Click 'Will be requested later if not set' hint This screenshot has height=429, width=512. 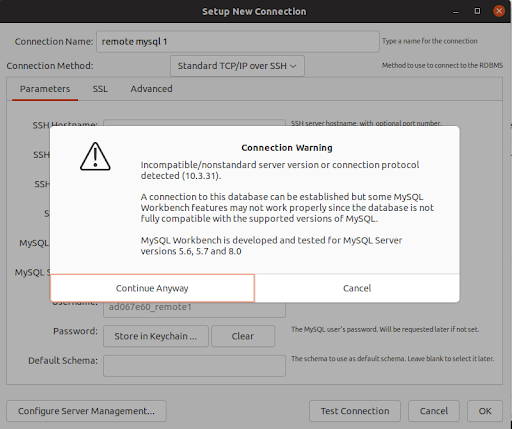pyautogui.click(x=429, y=329)
